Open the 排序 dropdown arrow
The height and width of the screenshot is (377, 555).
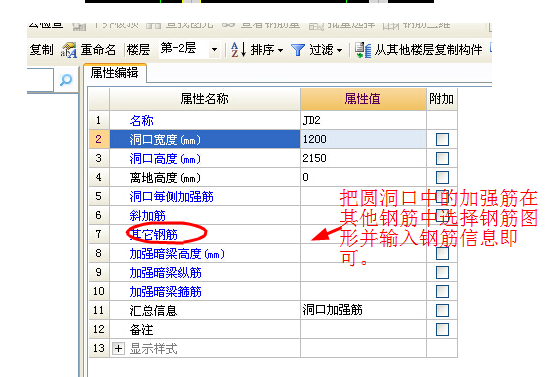(x=280, y=51)
